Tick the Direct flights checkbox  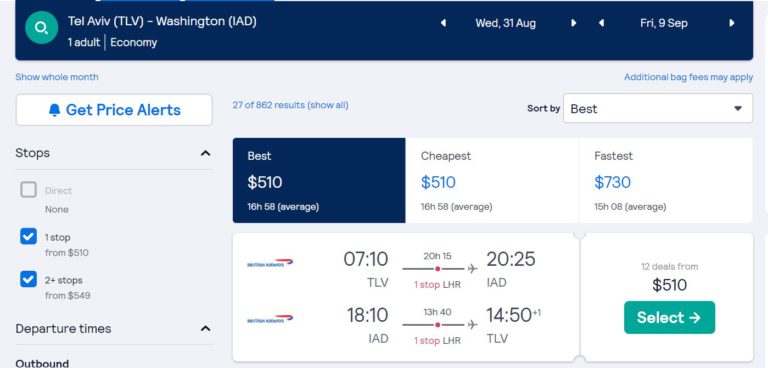(x=28, y=190)
